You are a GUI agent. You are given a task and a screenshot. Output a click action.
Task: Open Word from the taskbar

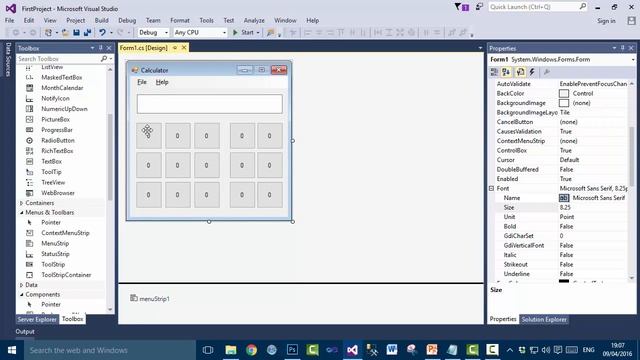(x=392, y=350)
